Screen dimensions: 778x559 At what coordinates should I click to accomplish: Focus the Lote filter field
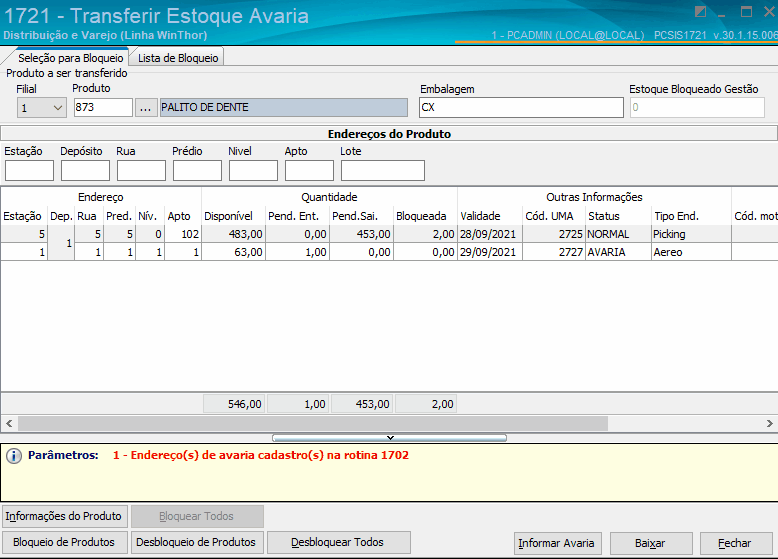click(x=383, y=171)
